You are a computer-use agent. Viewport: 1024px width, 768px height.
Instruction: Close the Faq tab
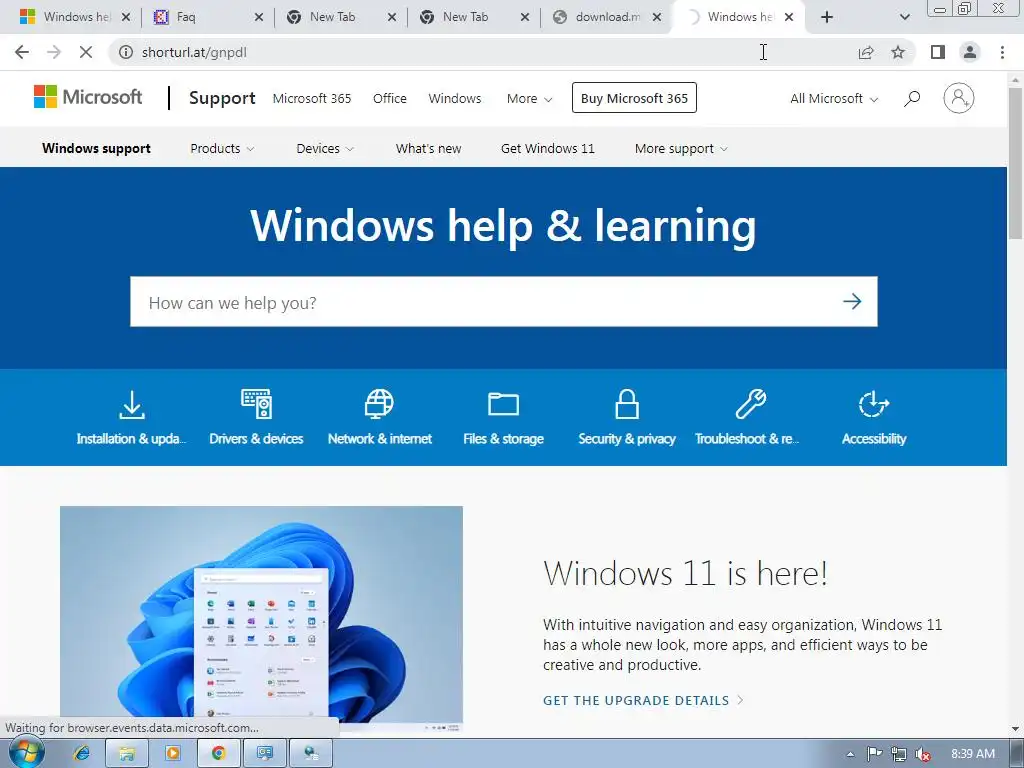[x=259, y=17]
